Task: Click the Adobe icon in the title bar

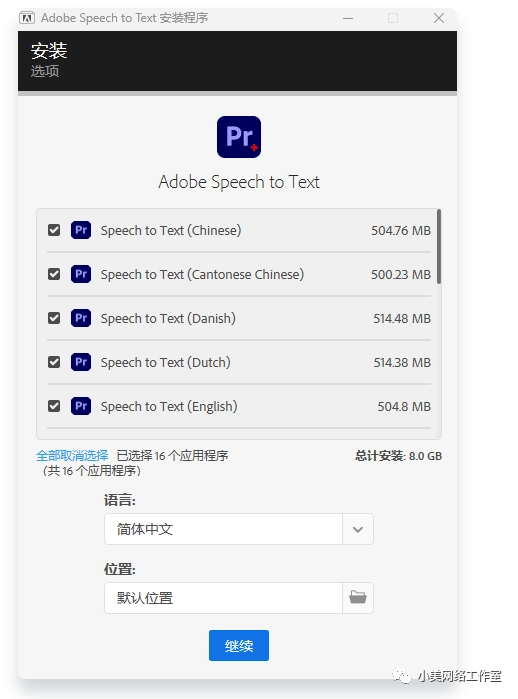Action: tap(27, 18)
